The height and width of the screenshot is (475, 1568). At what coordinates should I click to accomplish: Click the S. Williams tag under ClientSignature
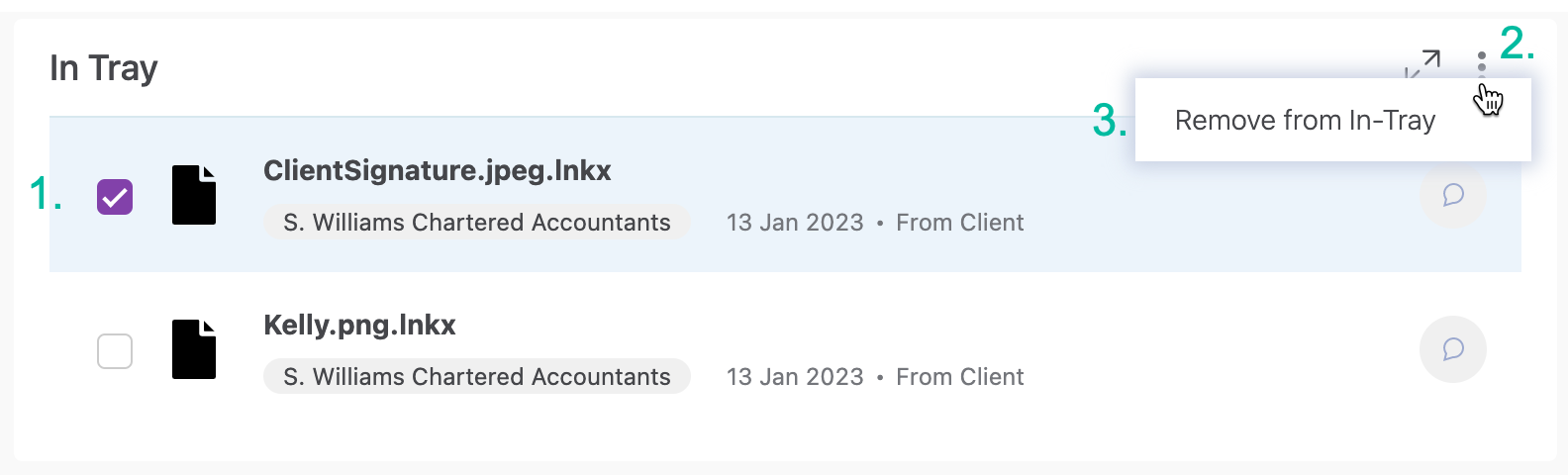pos(476,223)
